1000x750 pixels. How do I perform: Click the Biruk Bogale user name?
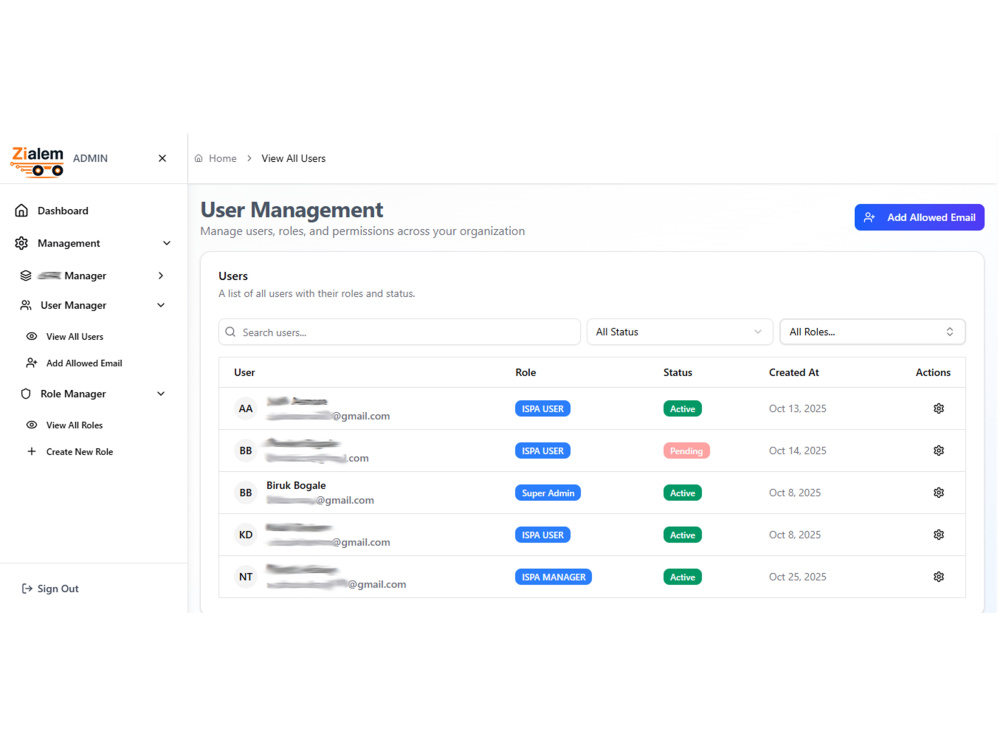(x=296, y=485)
